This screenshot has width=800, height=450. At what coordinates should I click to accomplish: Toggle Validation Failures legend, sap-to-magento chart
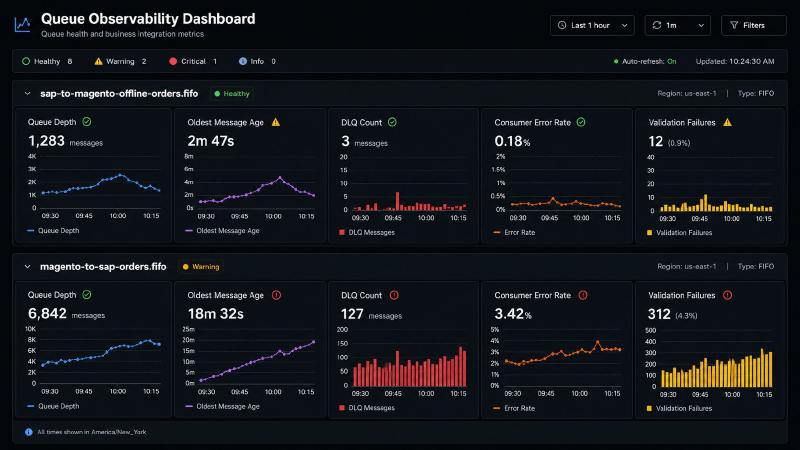click(x=679, y=233)
